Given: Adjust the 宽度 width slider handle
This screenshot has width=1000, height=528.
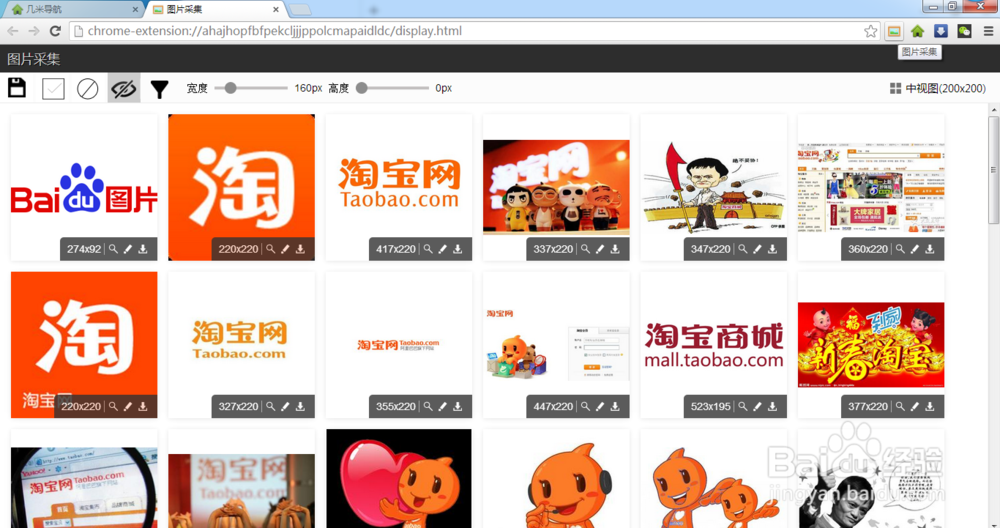Looking at the screenshot, I should [x=230, y=88].
